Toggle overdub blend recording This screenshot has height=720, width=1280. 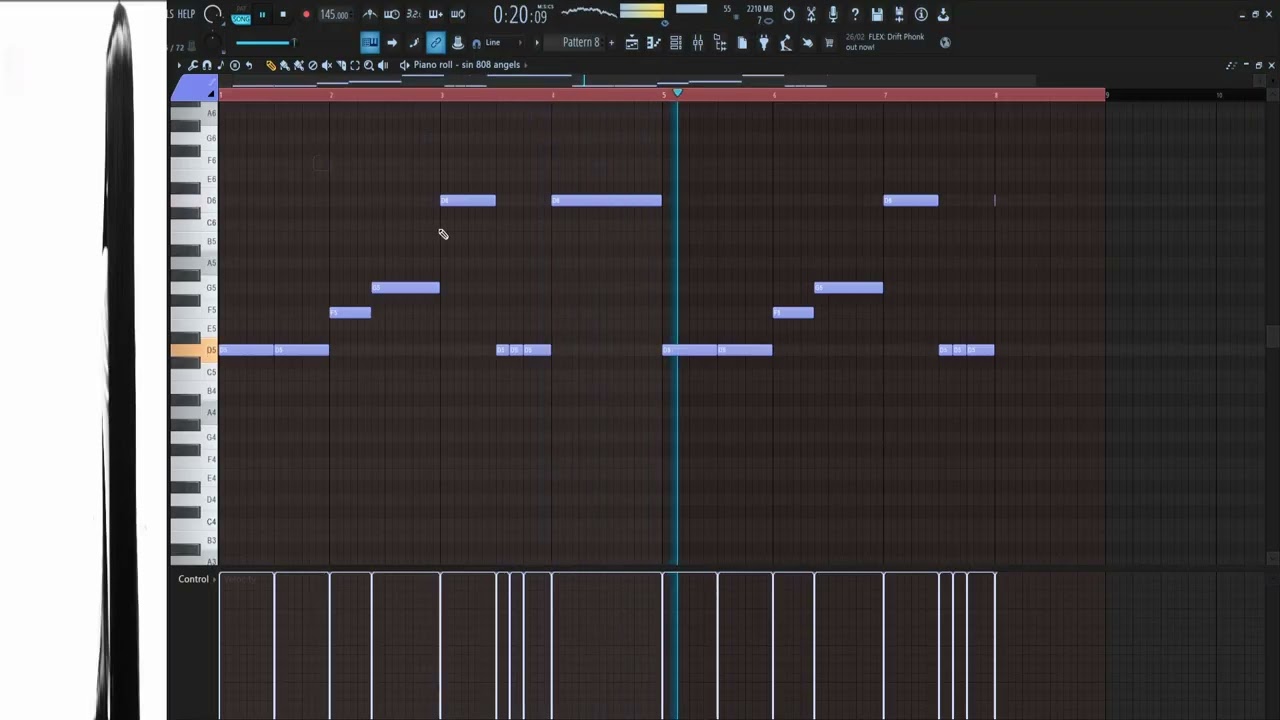[435, 14]
